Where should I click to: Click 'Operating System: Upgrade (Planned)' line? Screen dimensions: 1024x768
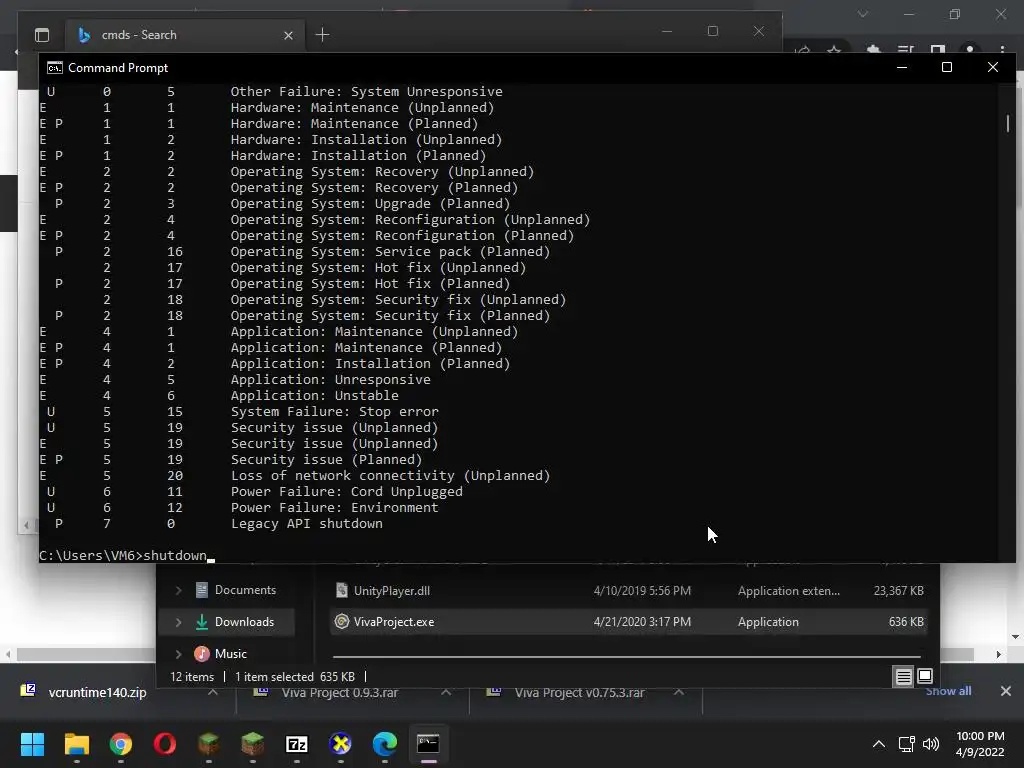click(x=370, y=204)
